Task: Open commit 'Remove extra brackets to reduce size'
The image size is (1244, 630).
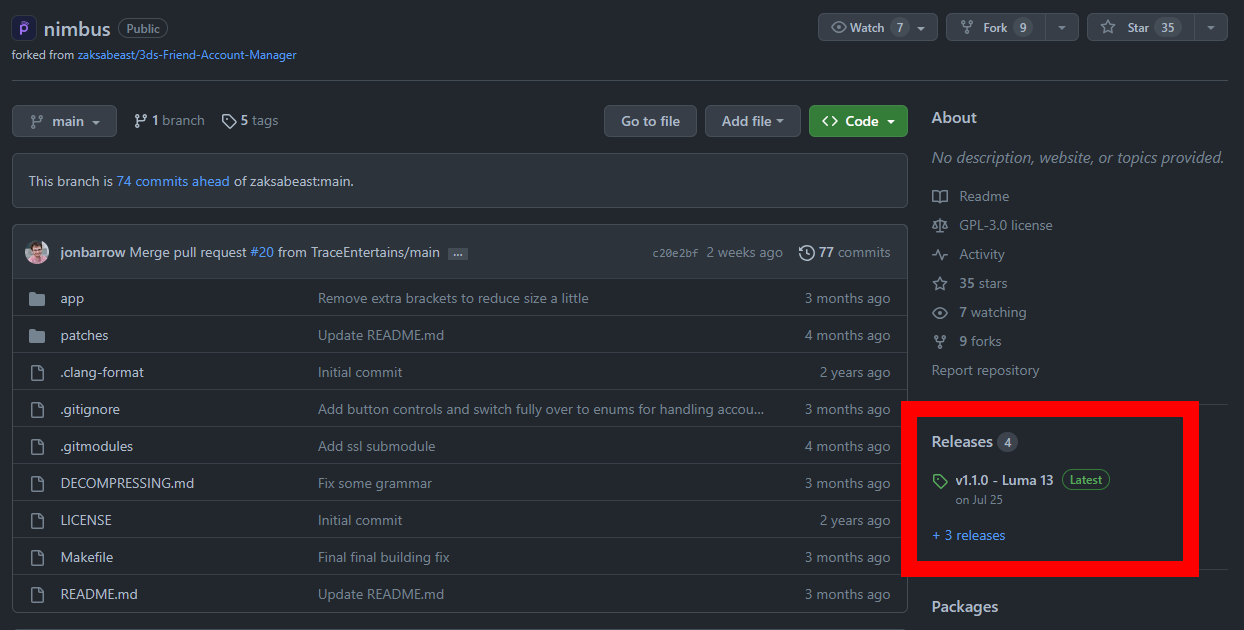Action: pos(453,298)
